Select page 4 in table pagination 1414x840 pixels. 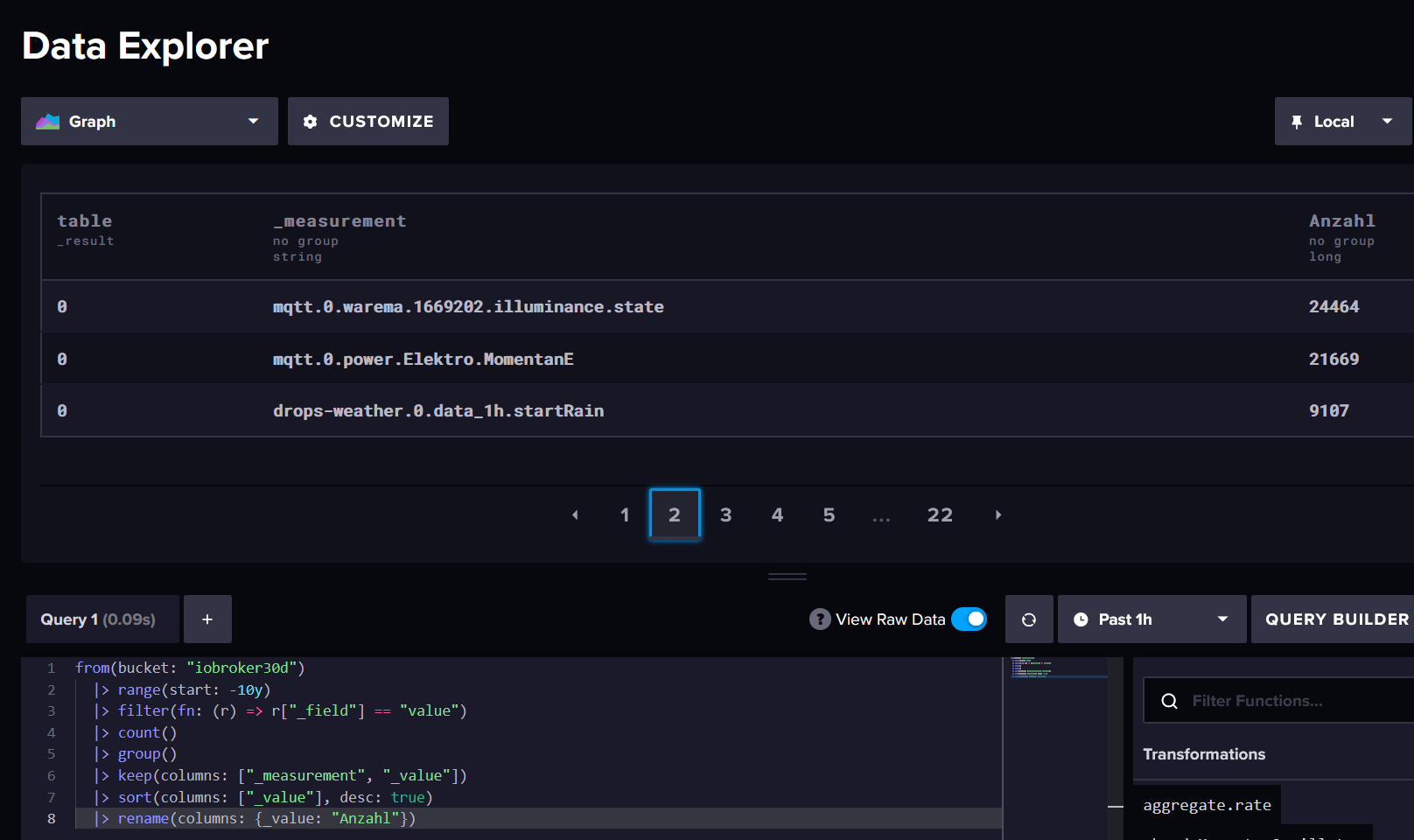coord(777,514)
